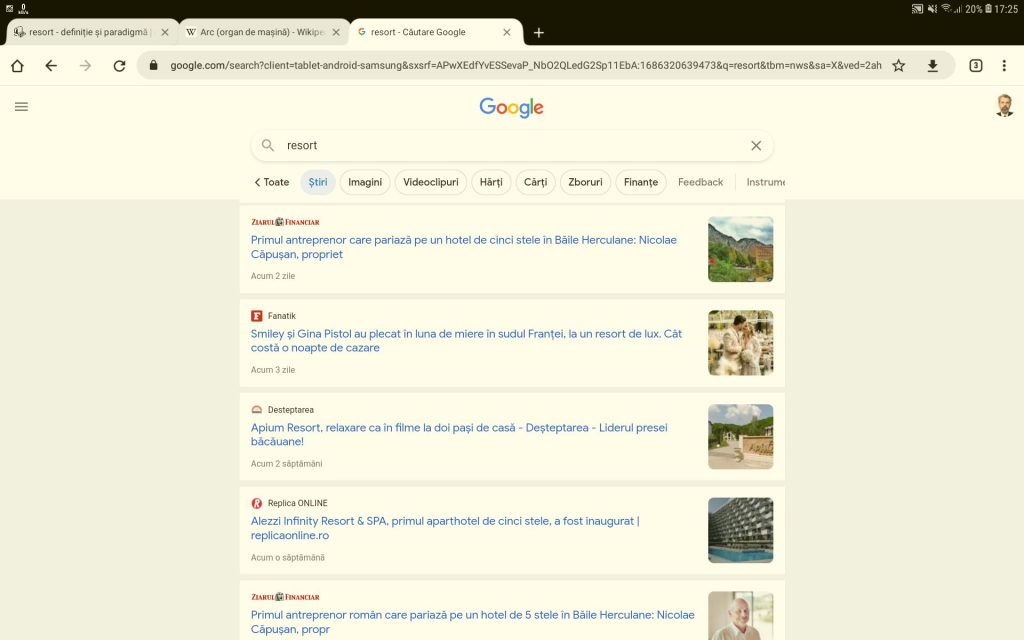
Task: Open new tab with plus button
Action: (539, 32)
